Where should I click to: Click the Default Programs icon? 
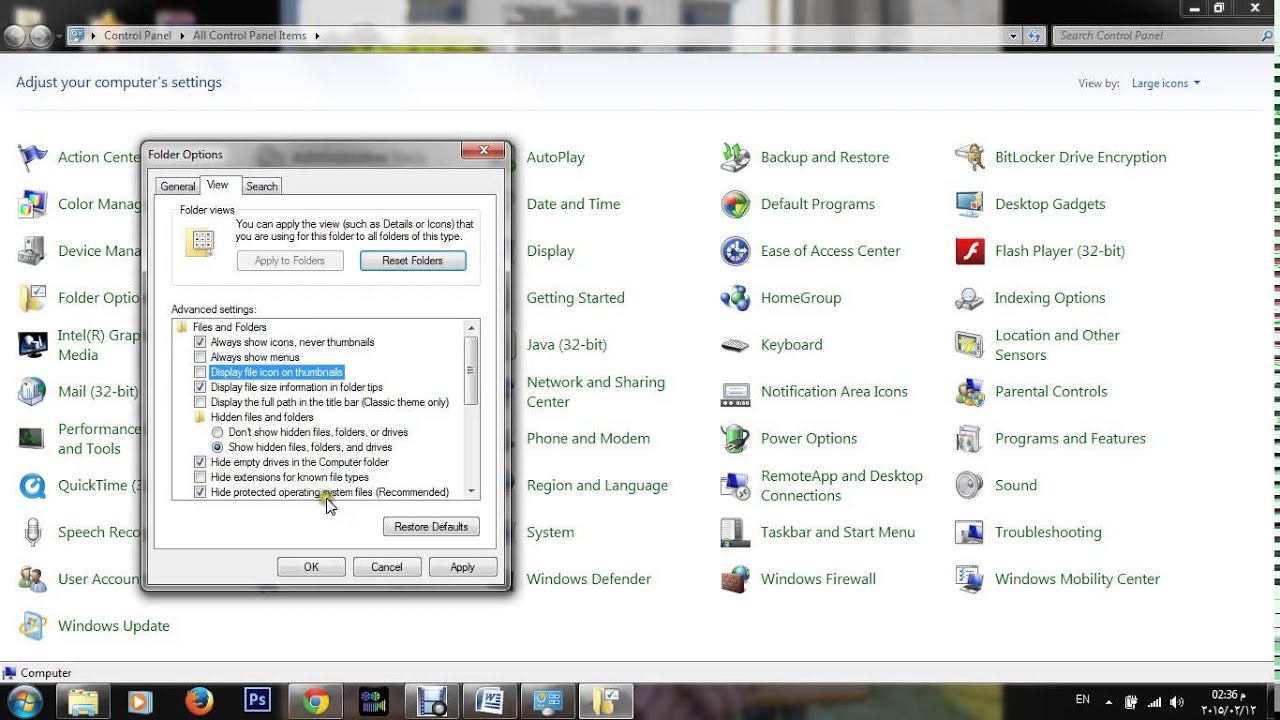(x=736, y=204)
